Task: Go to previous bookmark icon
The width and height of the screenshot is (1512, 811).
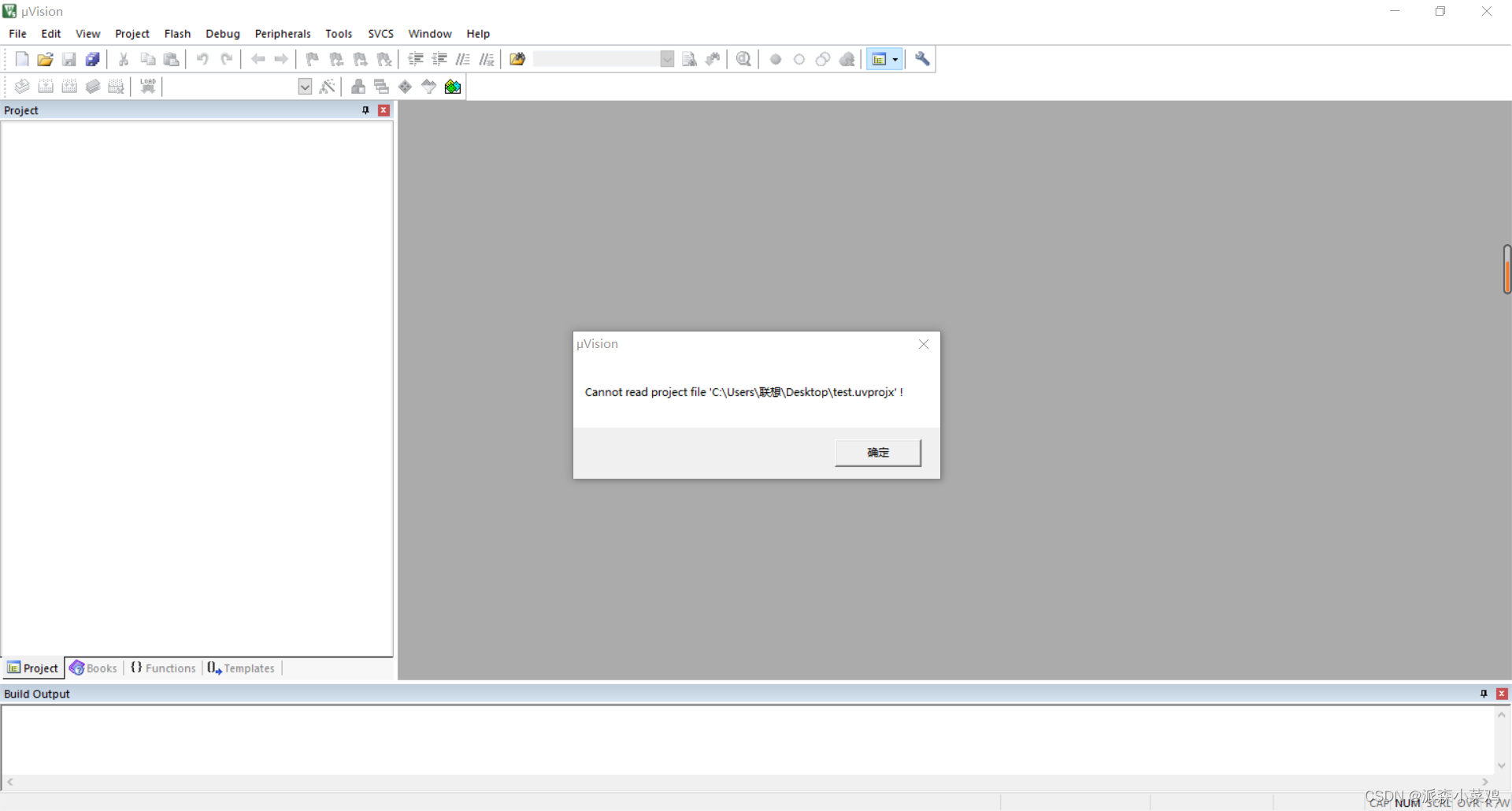Action: (x=336, y=59)
